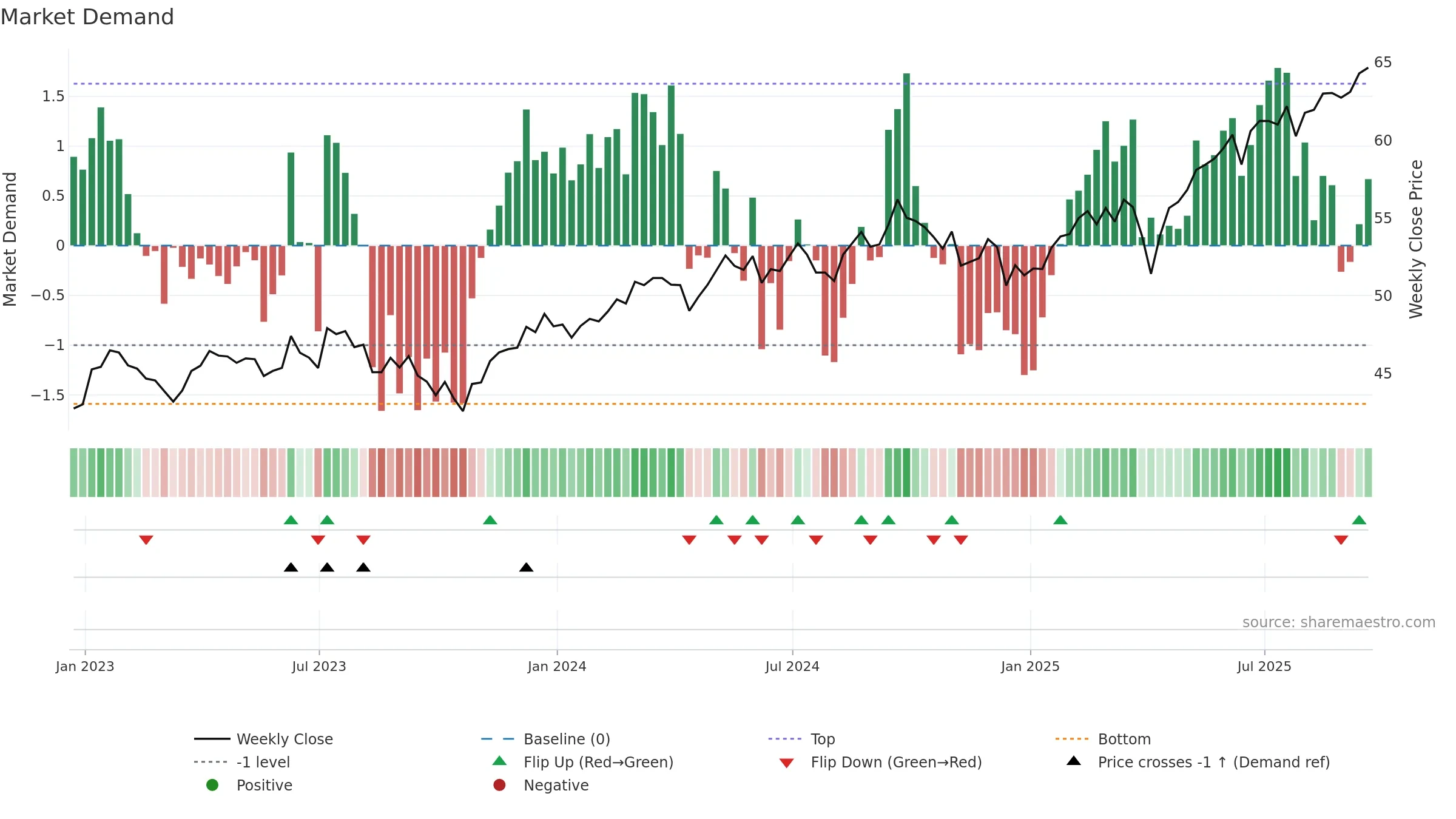1456x819 pixels.
Task: Click the −0.5 tick on left axis
Action: 48,295
